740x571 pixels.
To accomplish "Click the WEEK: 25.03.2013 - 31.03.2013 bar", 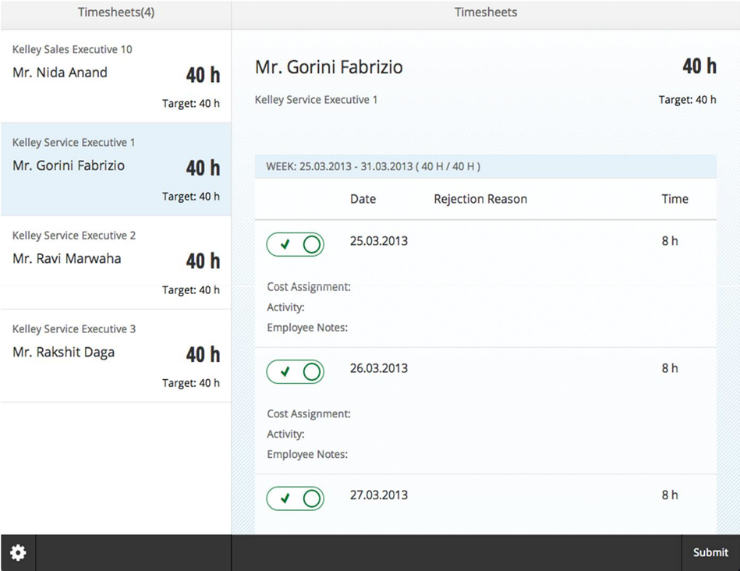I will pyautogui.click(x=486, y=166).
